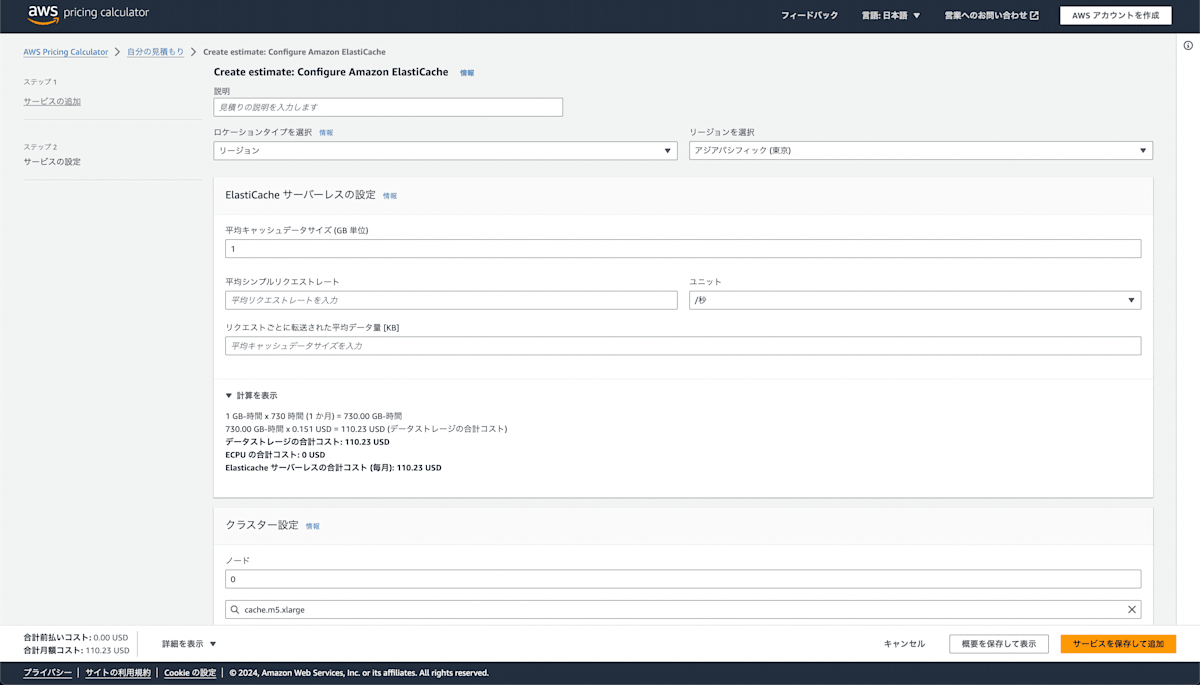This screenshot has height=685, width=1200.
Task: Click the search magnifier in instance type field
Action: [235, 609]
